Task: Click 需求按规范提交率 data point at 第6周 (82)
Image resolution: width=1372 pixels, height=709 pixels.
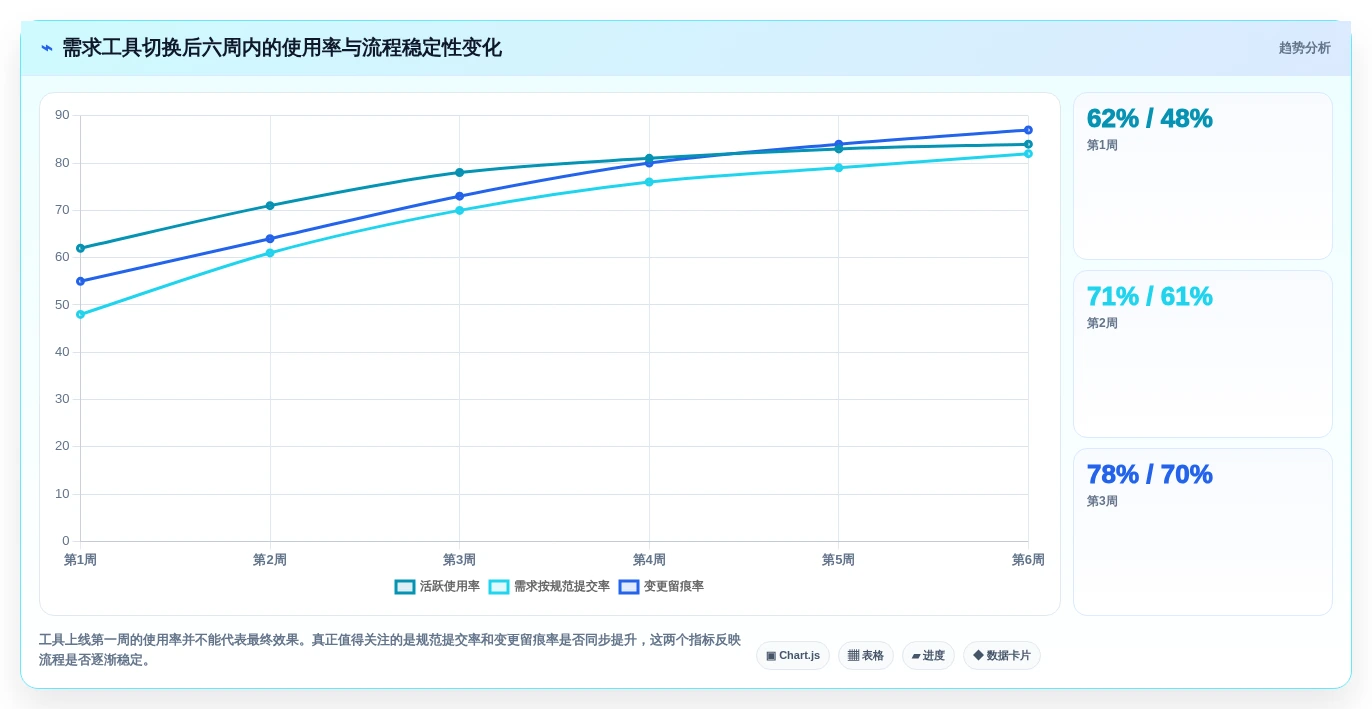Action: coord(1028,154)
